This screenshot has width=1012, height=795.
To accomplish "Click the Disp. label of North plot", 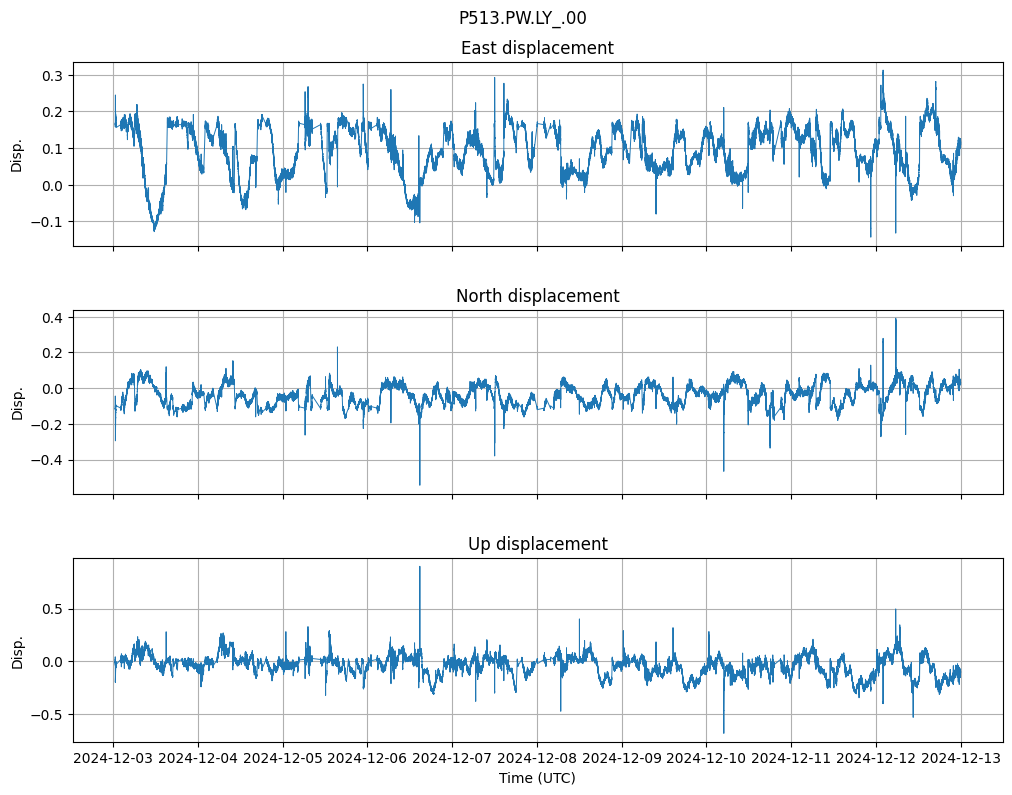I will (x=17, y=402).
